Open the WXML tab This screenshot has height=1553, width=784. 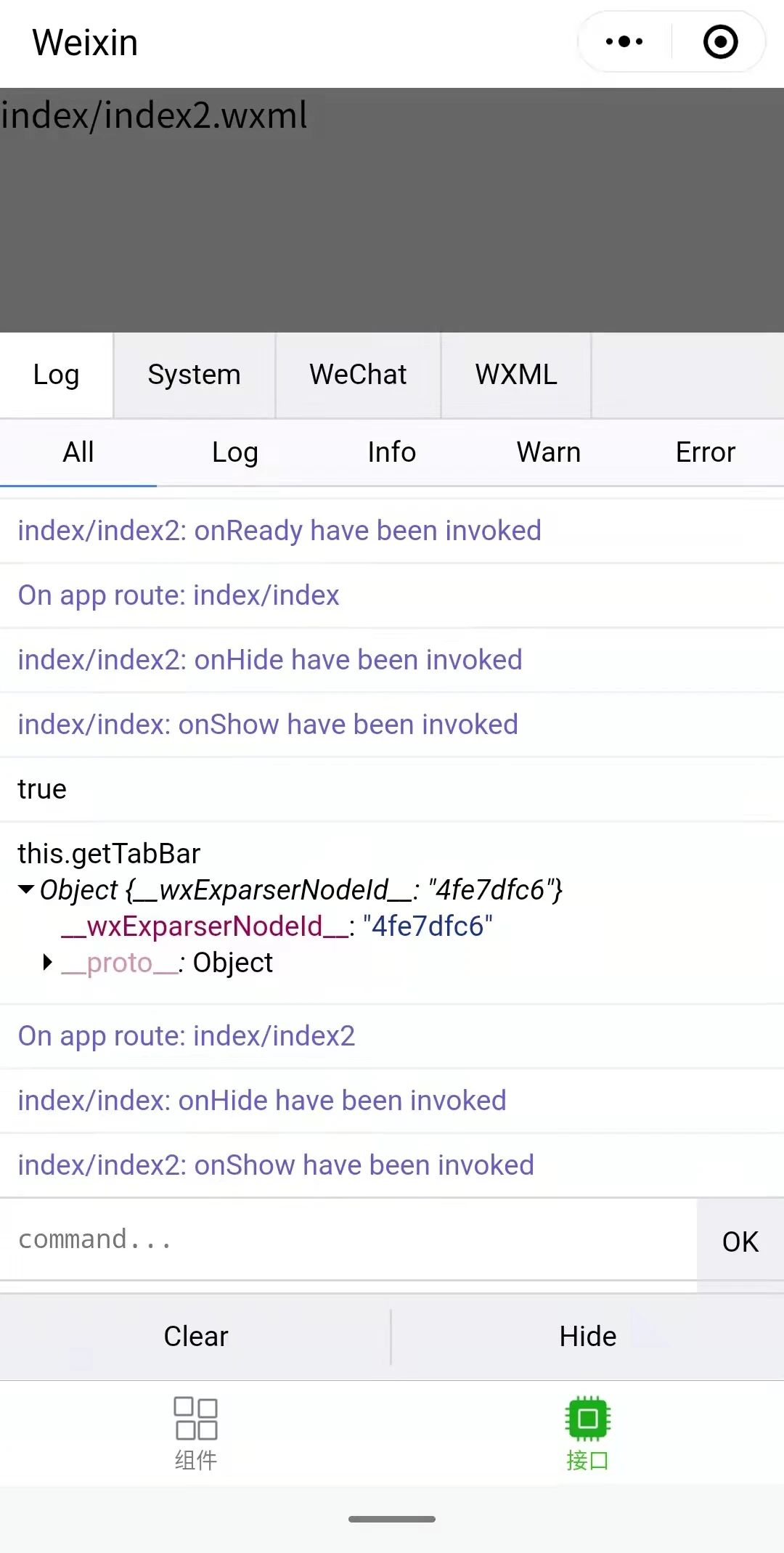(x=516, y=375)
